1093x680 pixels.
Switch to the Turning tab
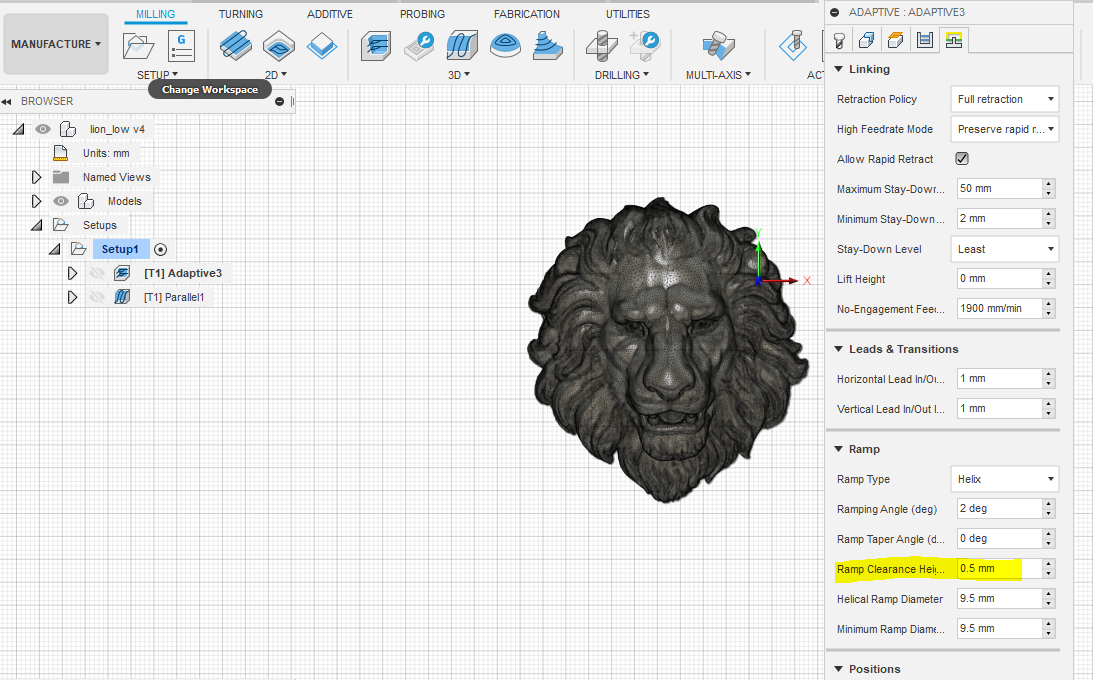pos(241,14)
